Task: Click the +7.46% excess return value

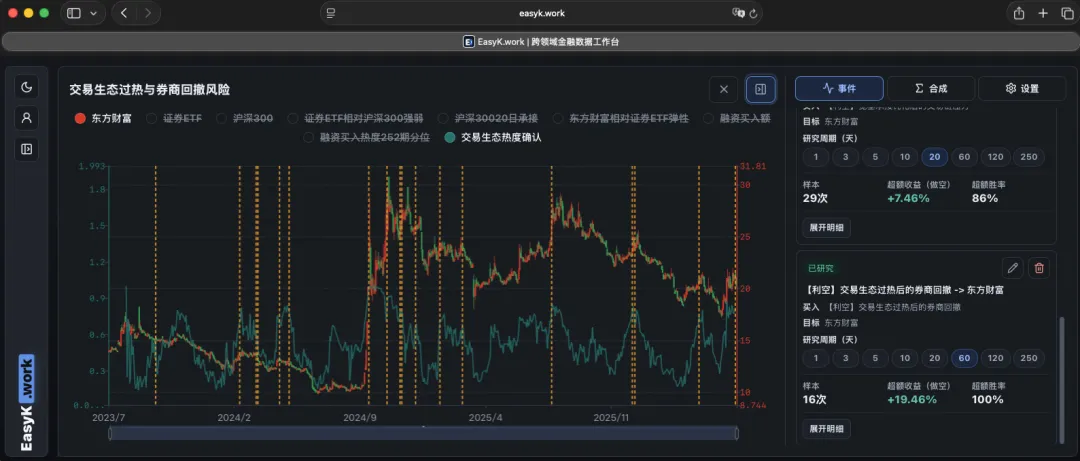Action: pyautogui.click(x=908, y=198)
